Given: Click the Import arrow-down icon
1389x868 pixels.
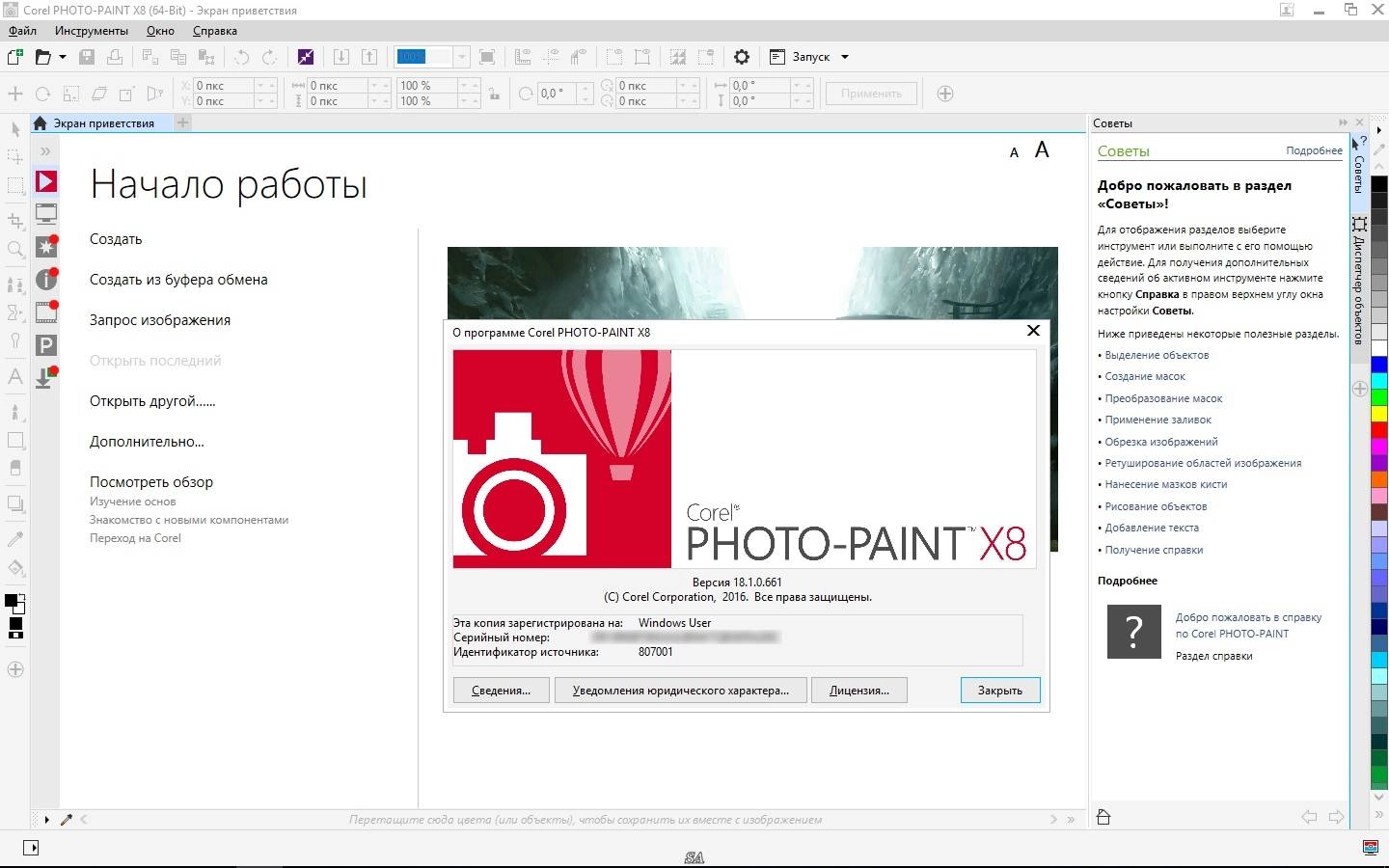Looking at the screenshot, I should pyautogui.click(x=341, y=57).
